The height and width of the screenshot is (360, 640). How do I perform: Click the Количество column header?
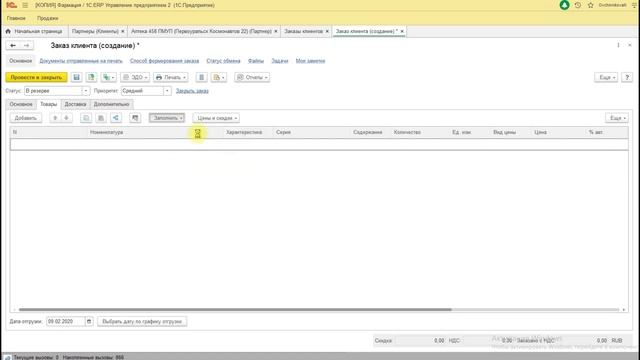pyautogui.click(x=407, y=132)
